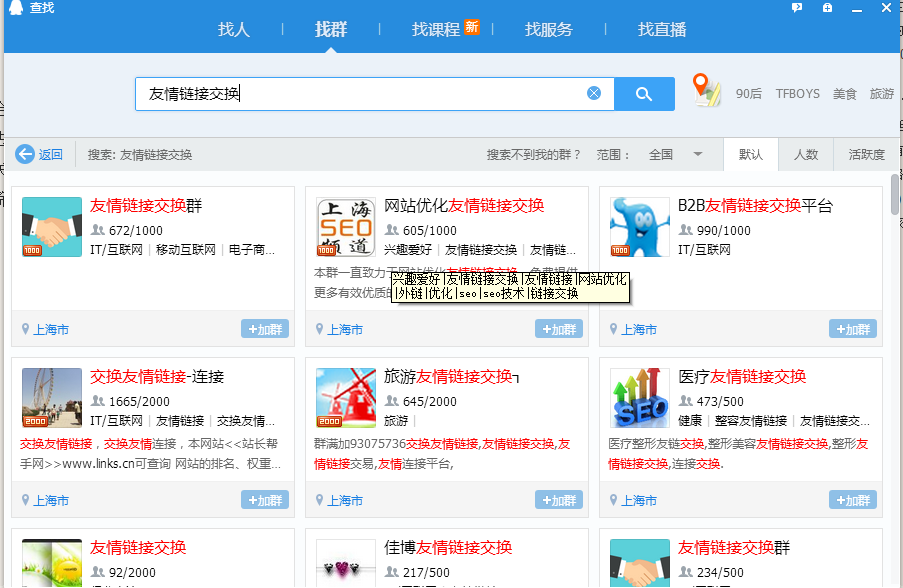The width and height of the screenshot is (903, 588).
Task: Click the blue magnifier search button
Action: point(644,94)
